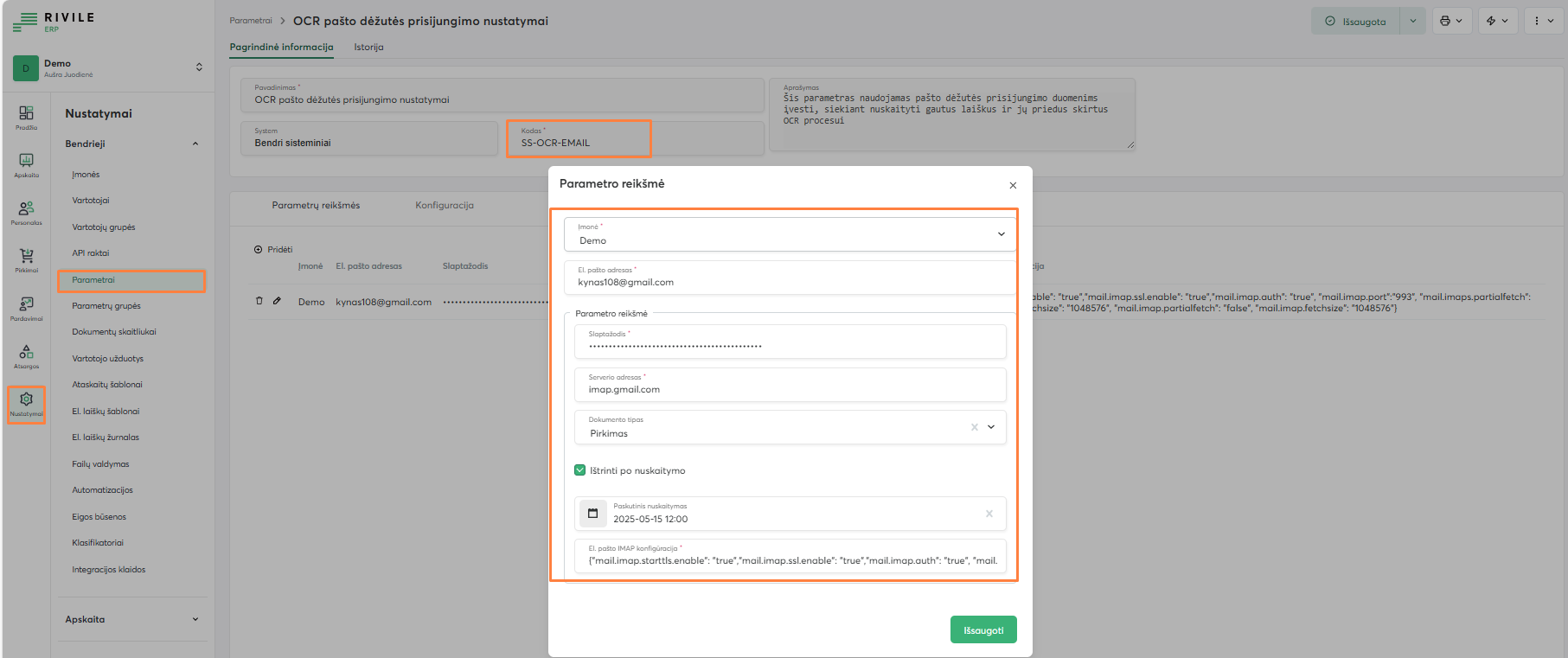The image size is (1568, 658).
Task: Open the Apskaita sidebar icon
Action: [x=26, y=163]
